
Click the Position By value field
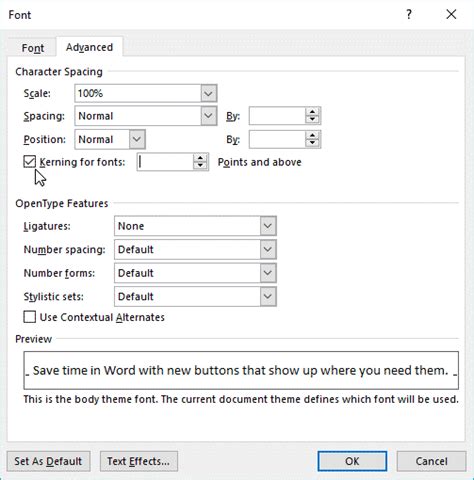277,139
